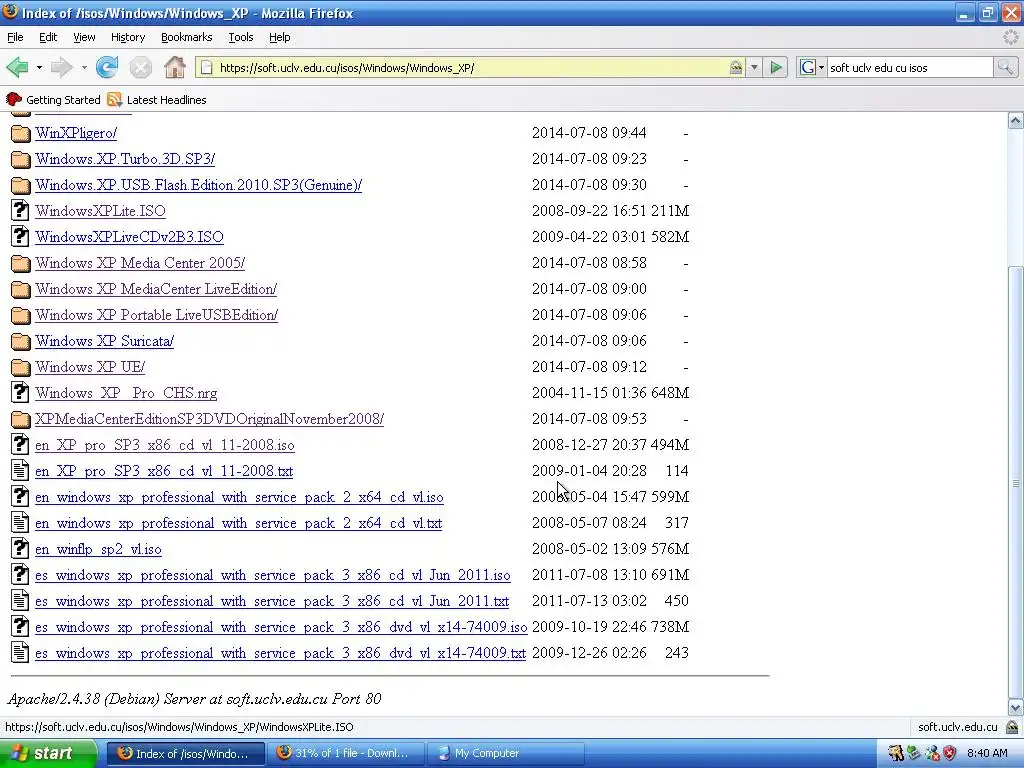Click the search magnifier button

(1005, 67)
